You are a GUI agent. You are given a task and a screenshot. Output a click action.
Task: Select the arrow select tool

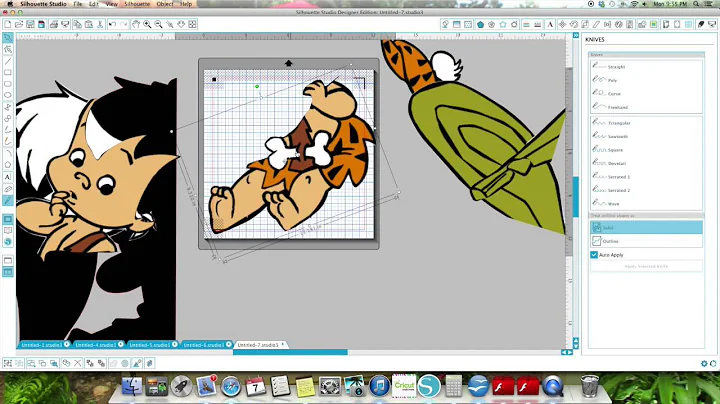pos(8,38)
